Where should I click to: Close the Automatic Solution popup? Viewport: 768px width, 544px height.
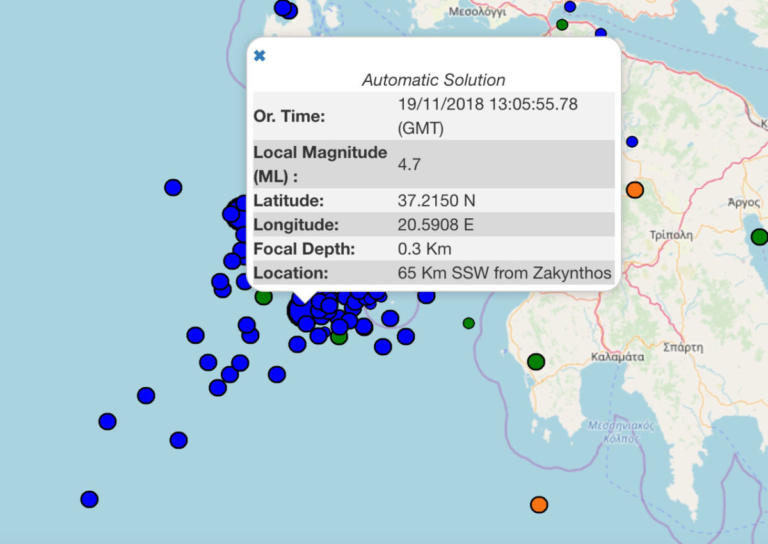pyautogui.click(x=260, y=56)
